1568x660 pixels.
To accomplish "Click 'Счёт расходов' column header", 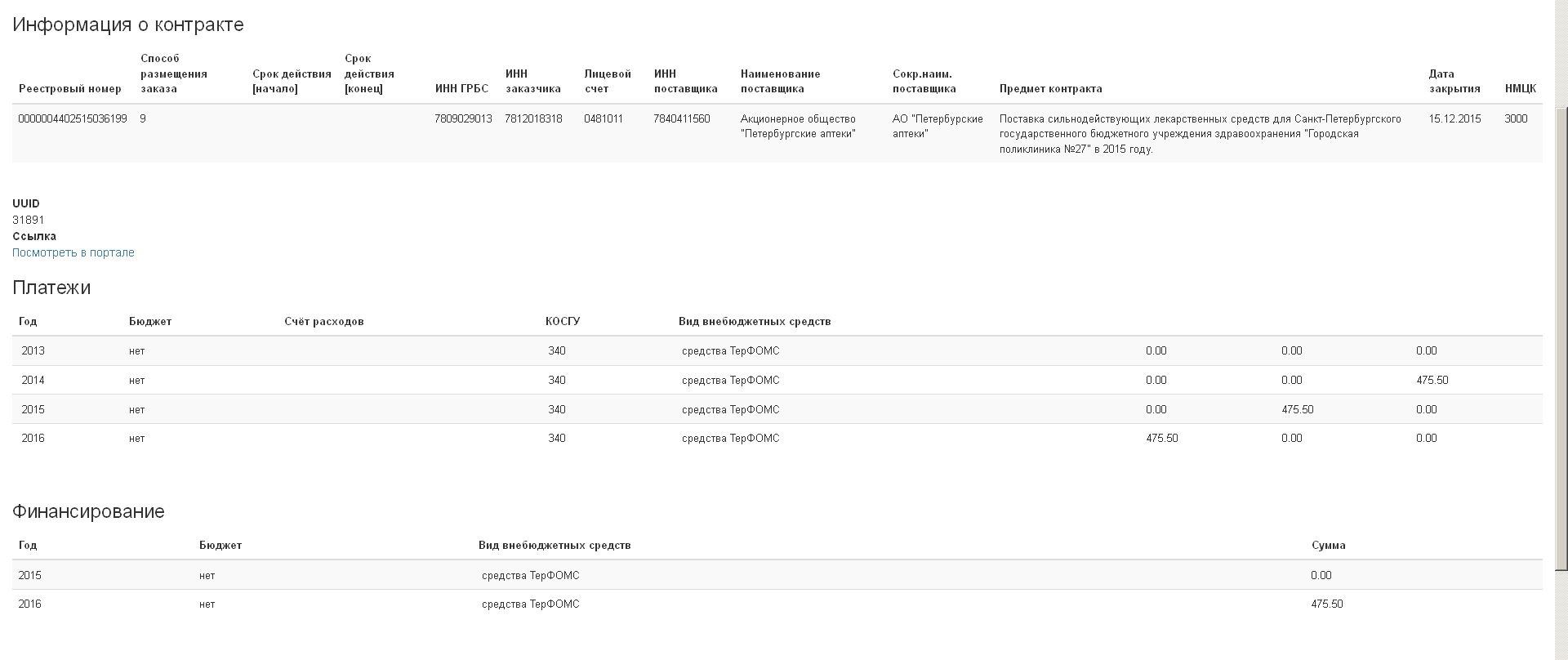I will point(324,321).
